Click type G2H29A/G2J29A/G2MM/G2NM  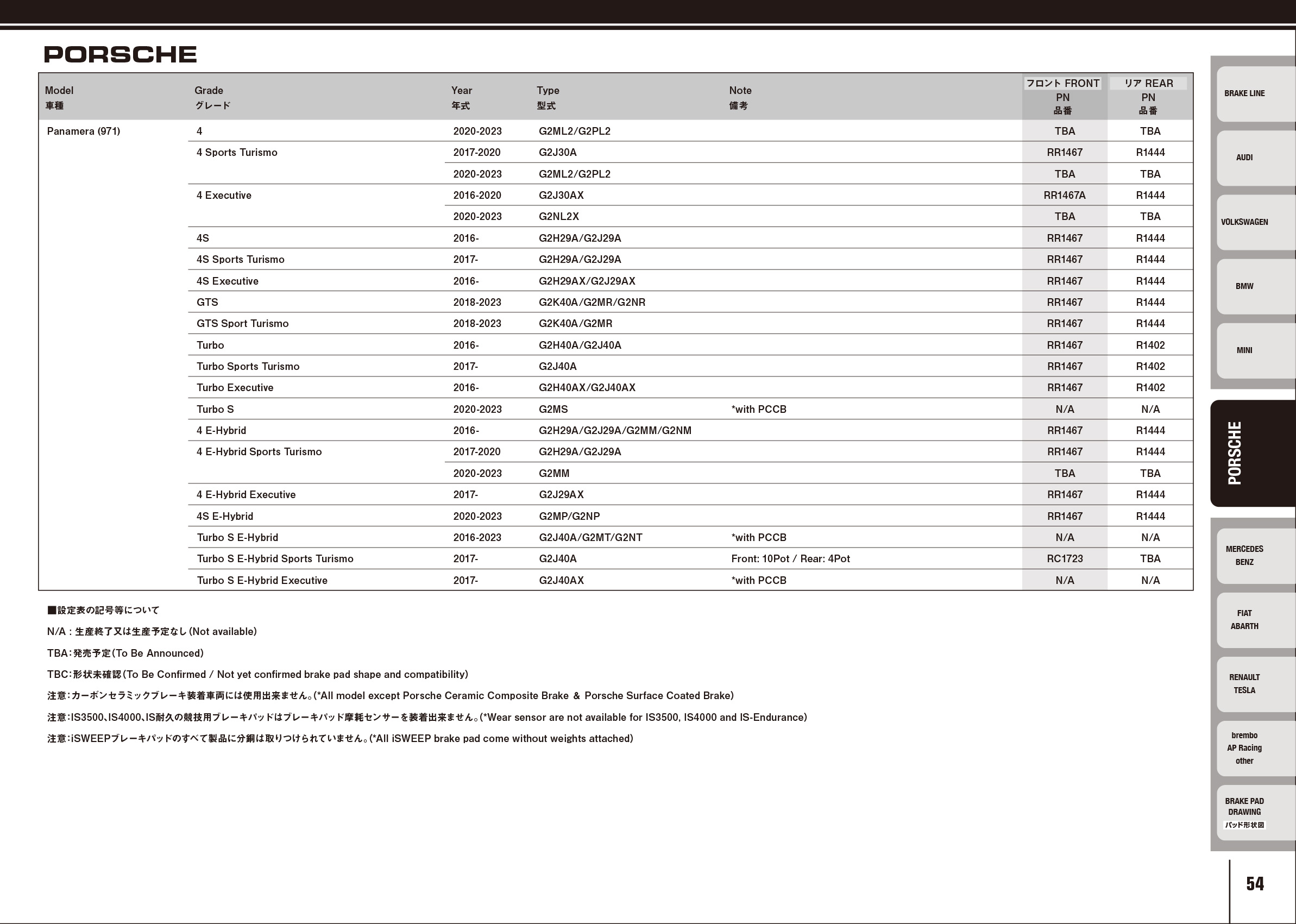coord(614,431)
